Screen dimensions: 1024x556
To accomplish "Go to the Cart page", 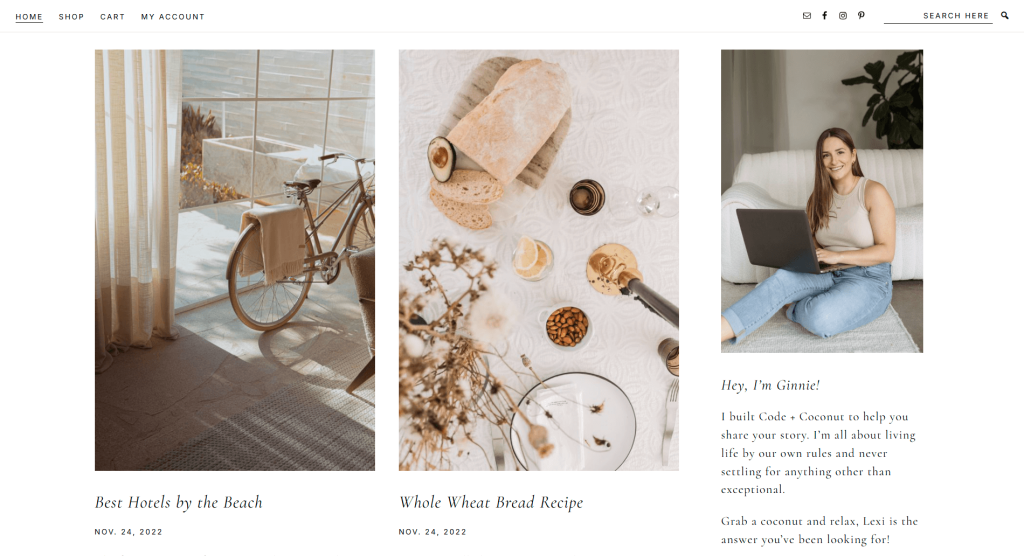I will click(112, 17).
